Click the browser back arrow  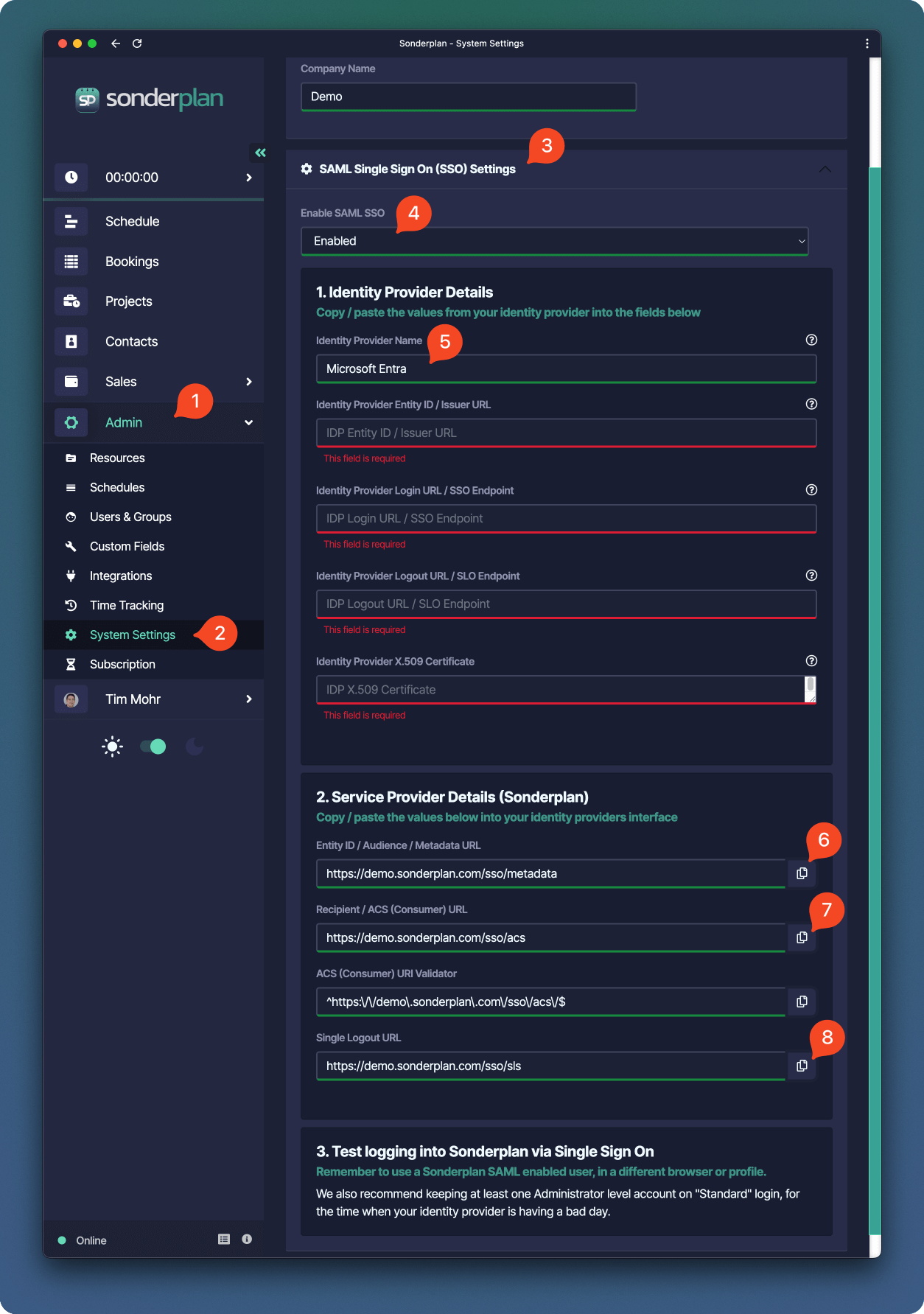tap(116, 43)
